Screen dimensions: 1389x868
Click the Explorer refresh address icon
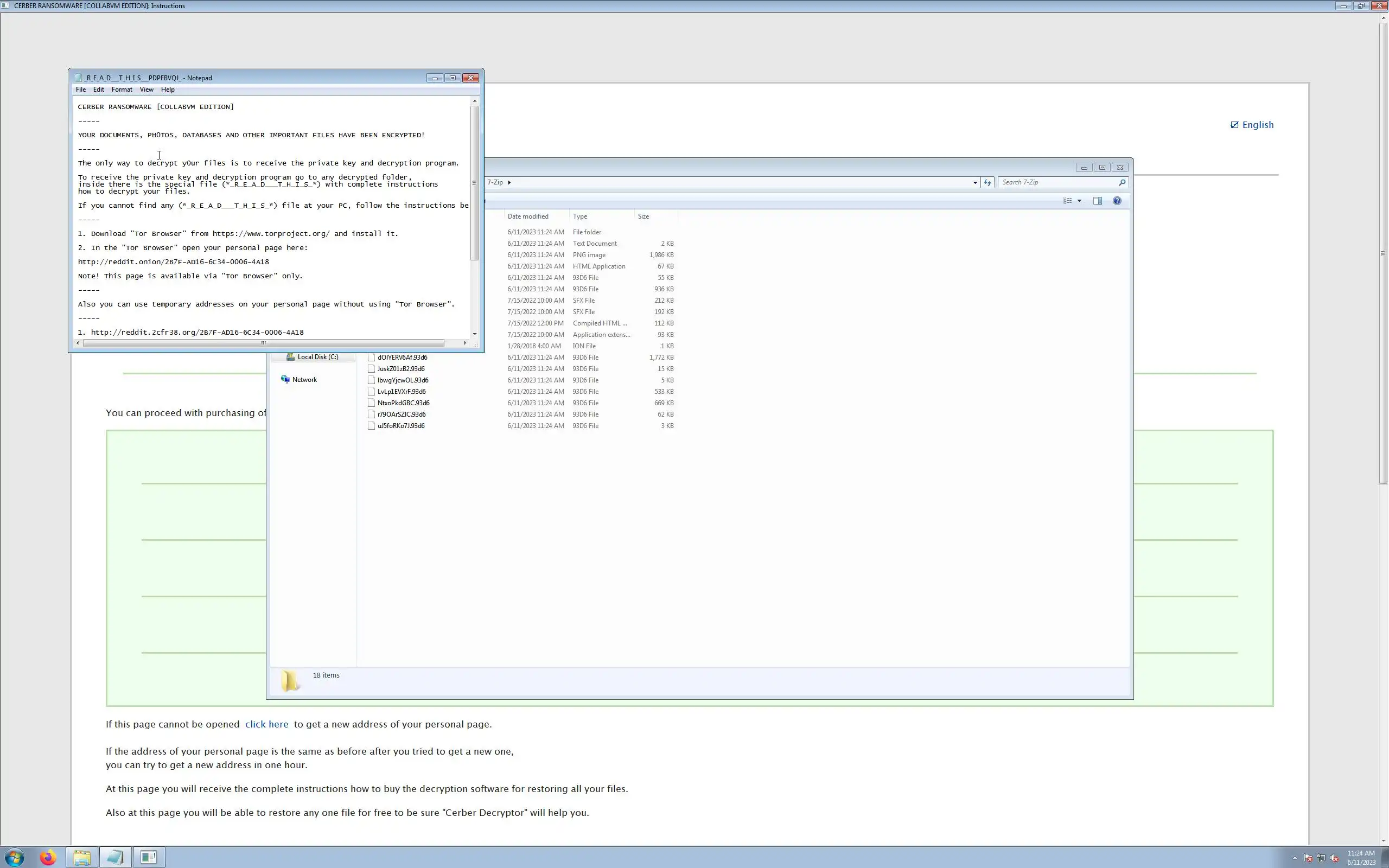pos(987,183)
